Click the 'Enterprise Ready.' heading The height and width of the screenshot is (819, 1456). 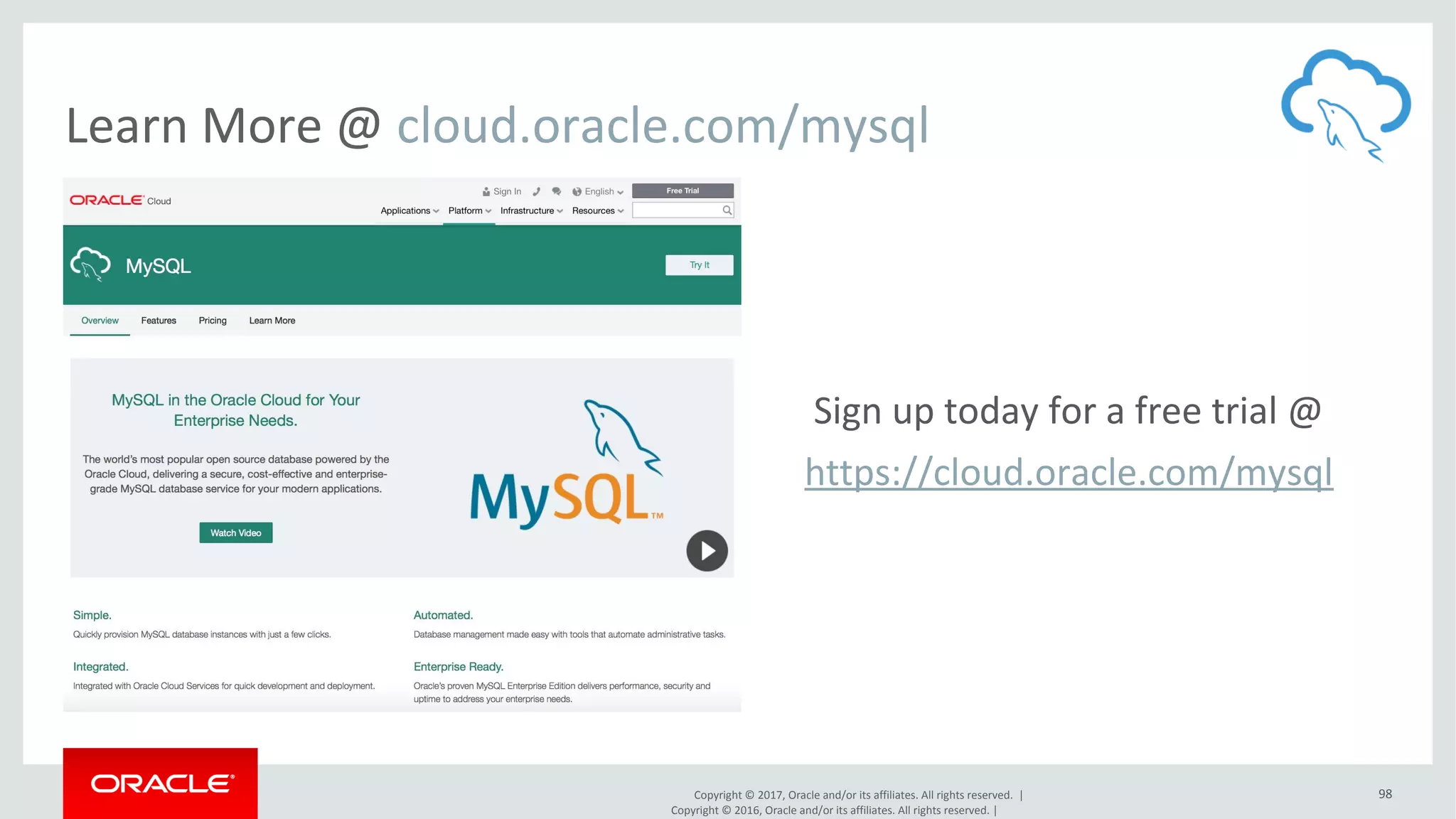coord(459,667)
